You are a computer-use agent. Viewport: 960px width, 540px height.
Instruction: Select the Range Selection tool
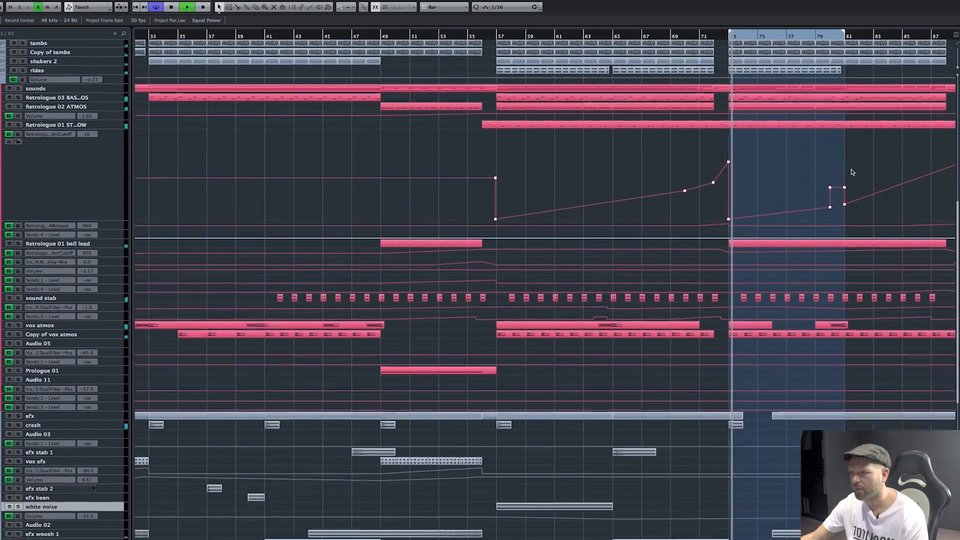tap(228, 7)
